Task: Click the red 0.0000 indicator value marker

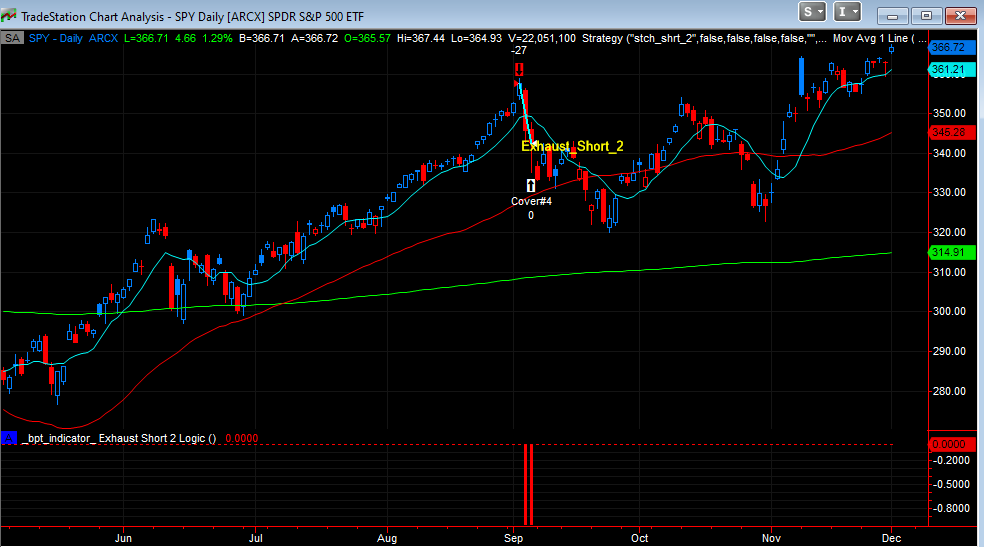Action: click(x=951, y=444)
